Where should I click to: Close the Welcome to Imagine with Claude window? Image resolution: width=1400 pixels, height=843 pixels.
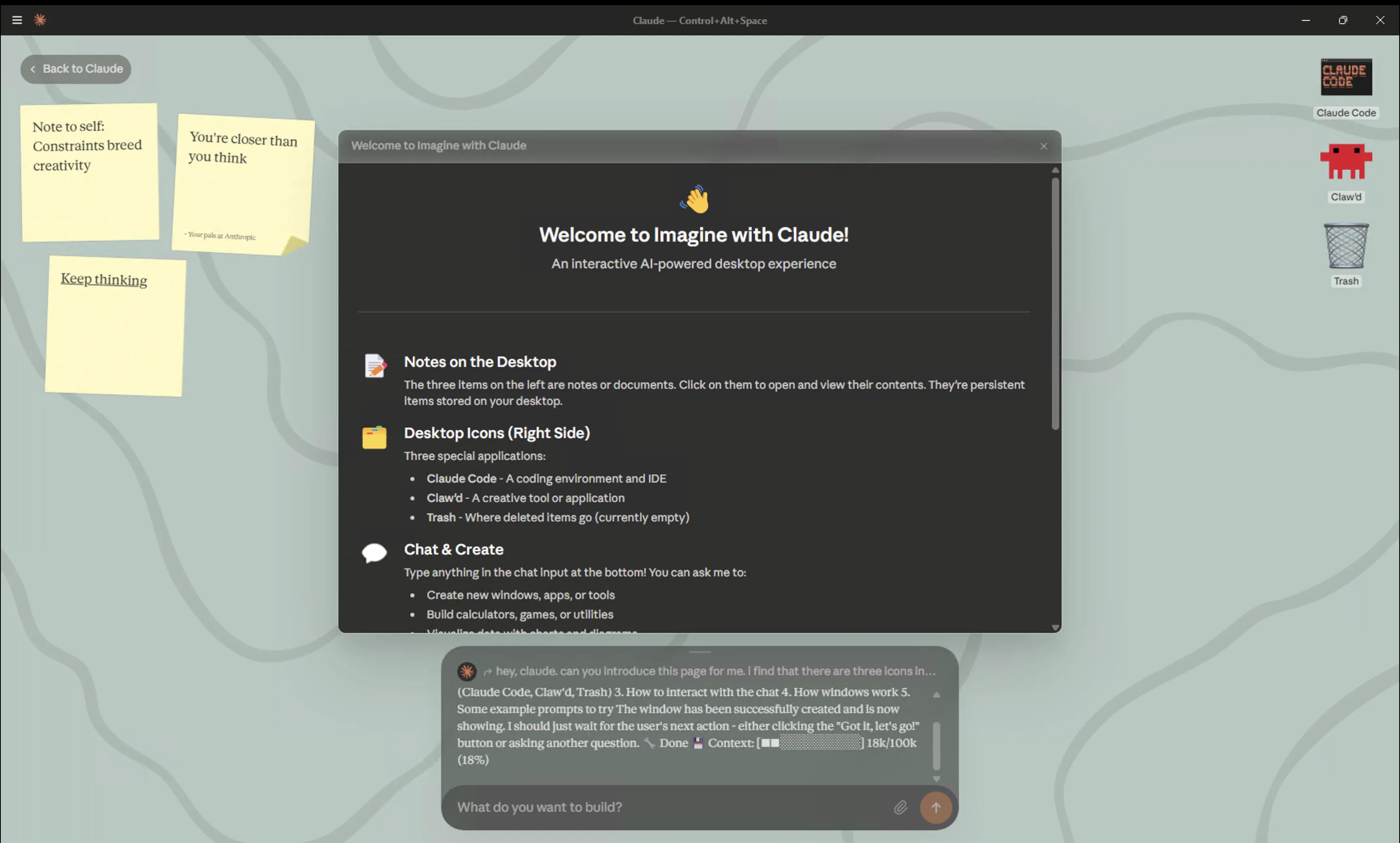(x=1044, y=146)
